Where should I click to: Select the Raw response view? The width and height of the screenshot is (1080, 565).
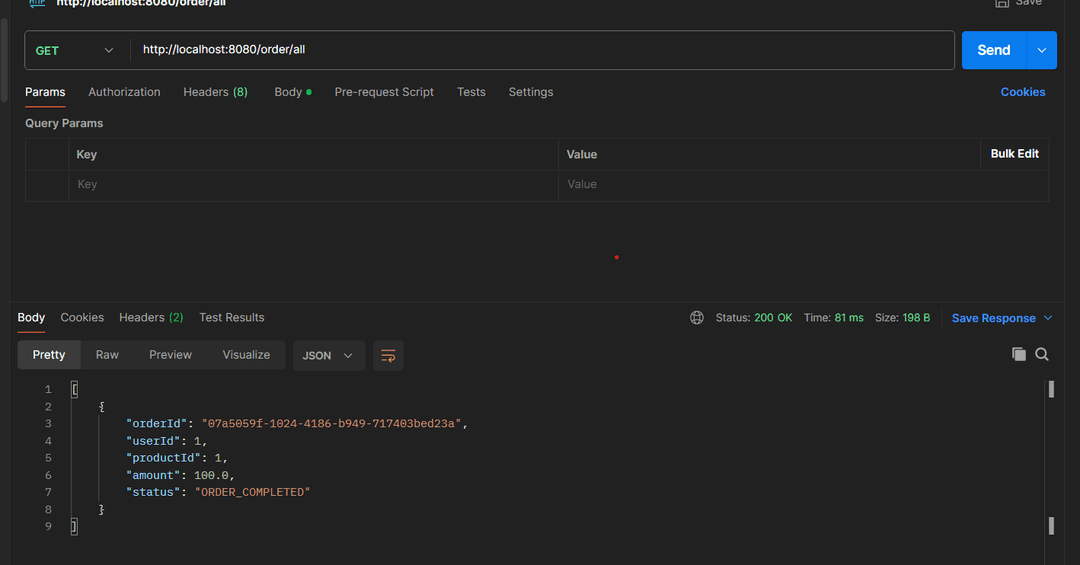pyautogui.click(x=107, y=355)
